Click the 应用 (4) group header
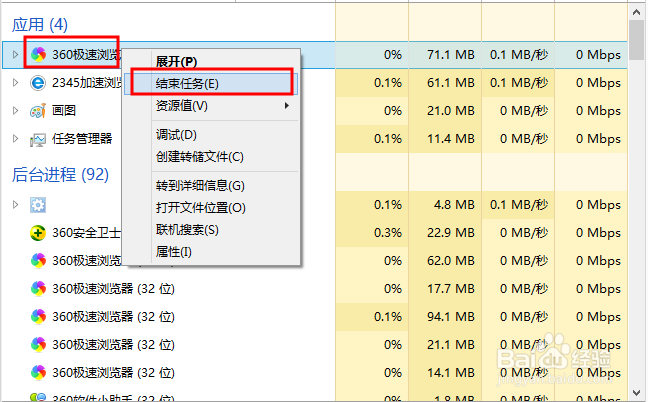 pos(40,25)
